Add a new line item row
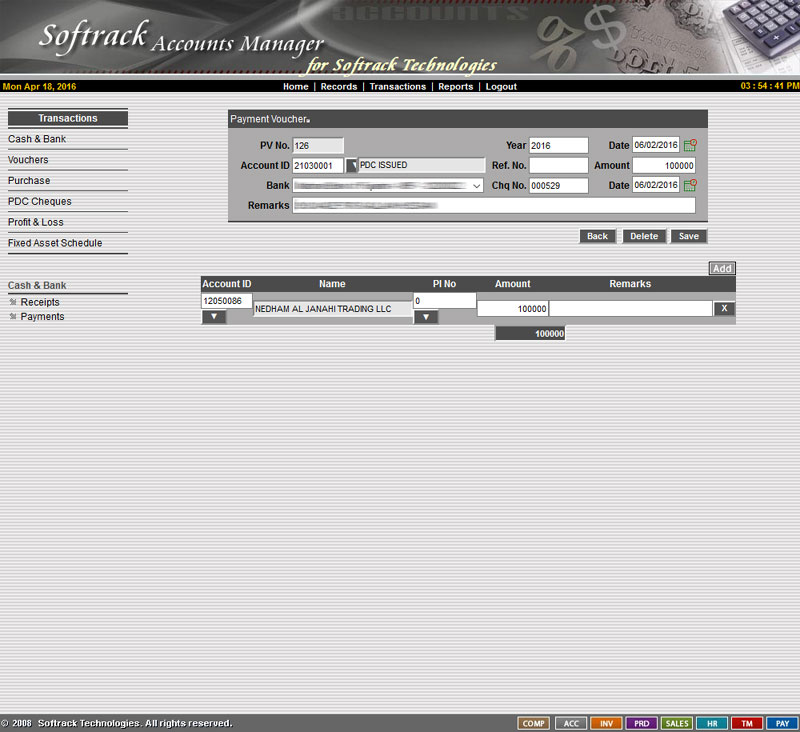The height and width of the screenshot is (732, 800). (722, 269)
